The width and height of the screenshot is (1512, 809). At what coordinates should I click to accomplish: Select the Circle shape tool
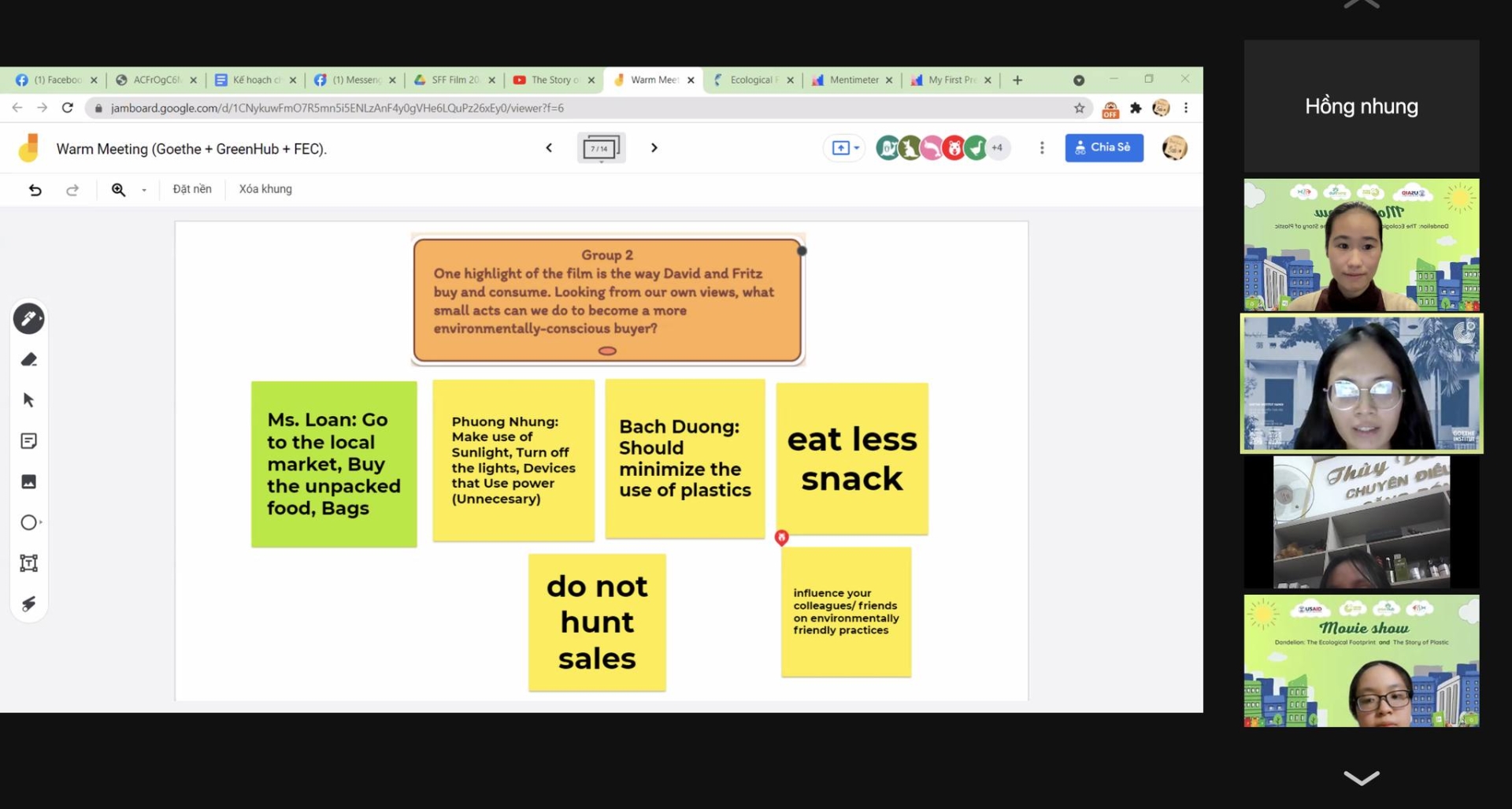click(x=28, y=522)
